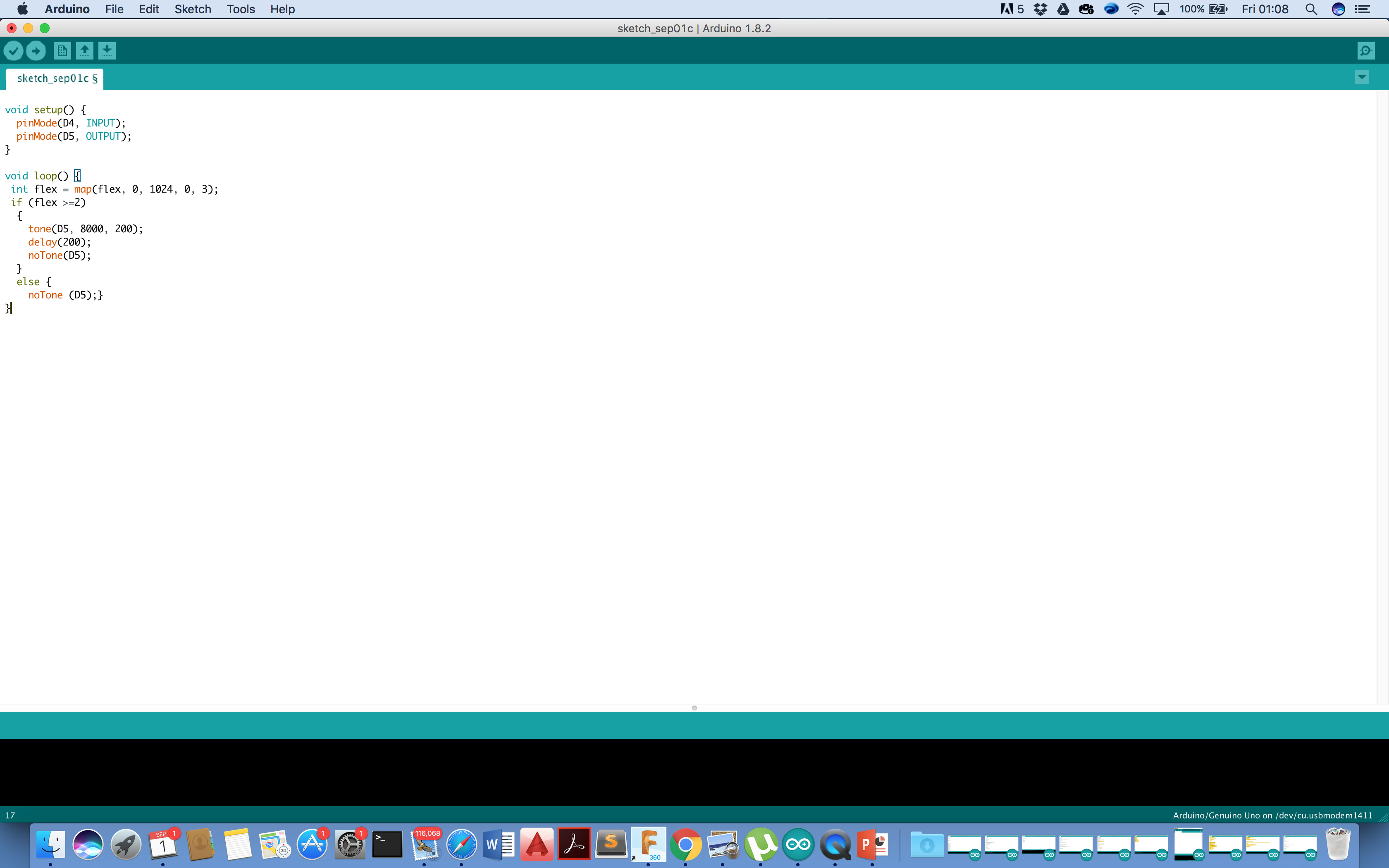Image resolution: width=1389 pixels, height=868 pixels.
Task: Open uTorrent in the Dock
Action: (761, 844)
